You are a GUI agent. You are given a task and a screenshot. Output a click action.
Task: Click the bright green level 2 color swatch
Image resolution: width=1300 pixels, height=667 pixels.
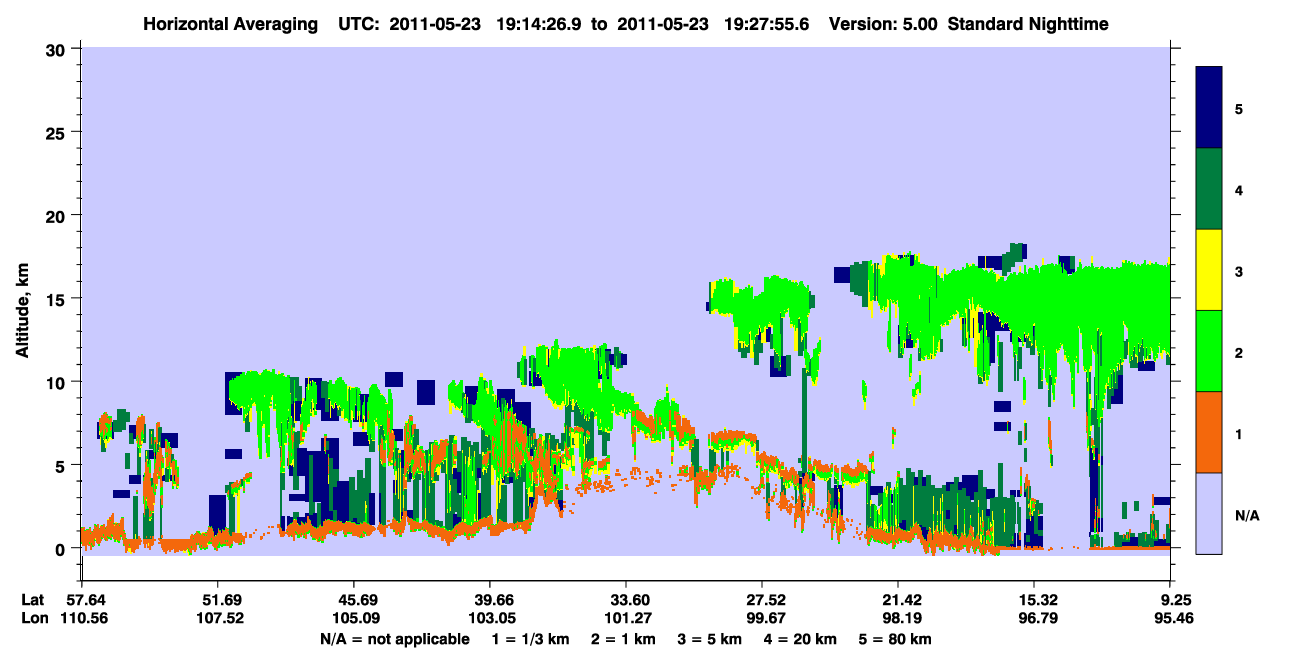[1209, 351]
